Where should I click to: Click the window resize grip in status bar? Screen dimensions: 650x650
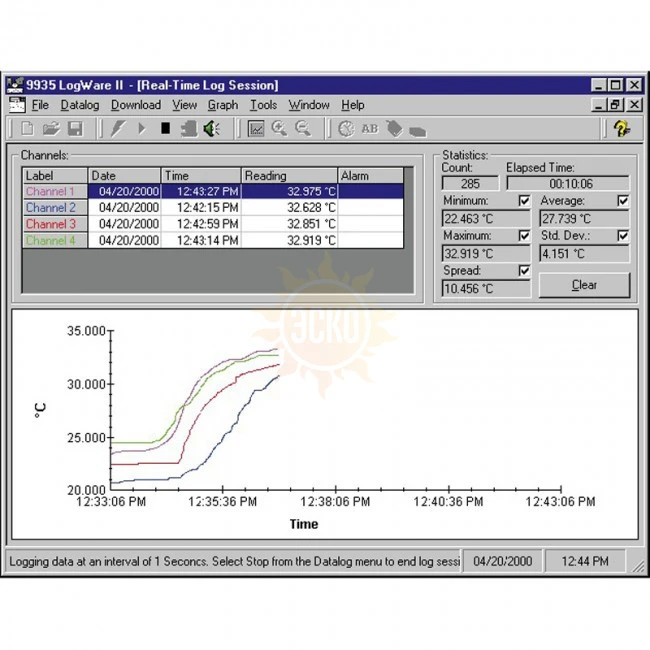pyautogui.click(x=638, y=565)
